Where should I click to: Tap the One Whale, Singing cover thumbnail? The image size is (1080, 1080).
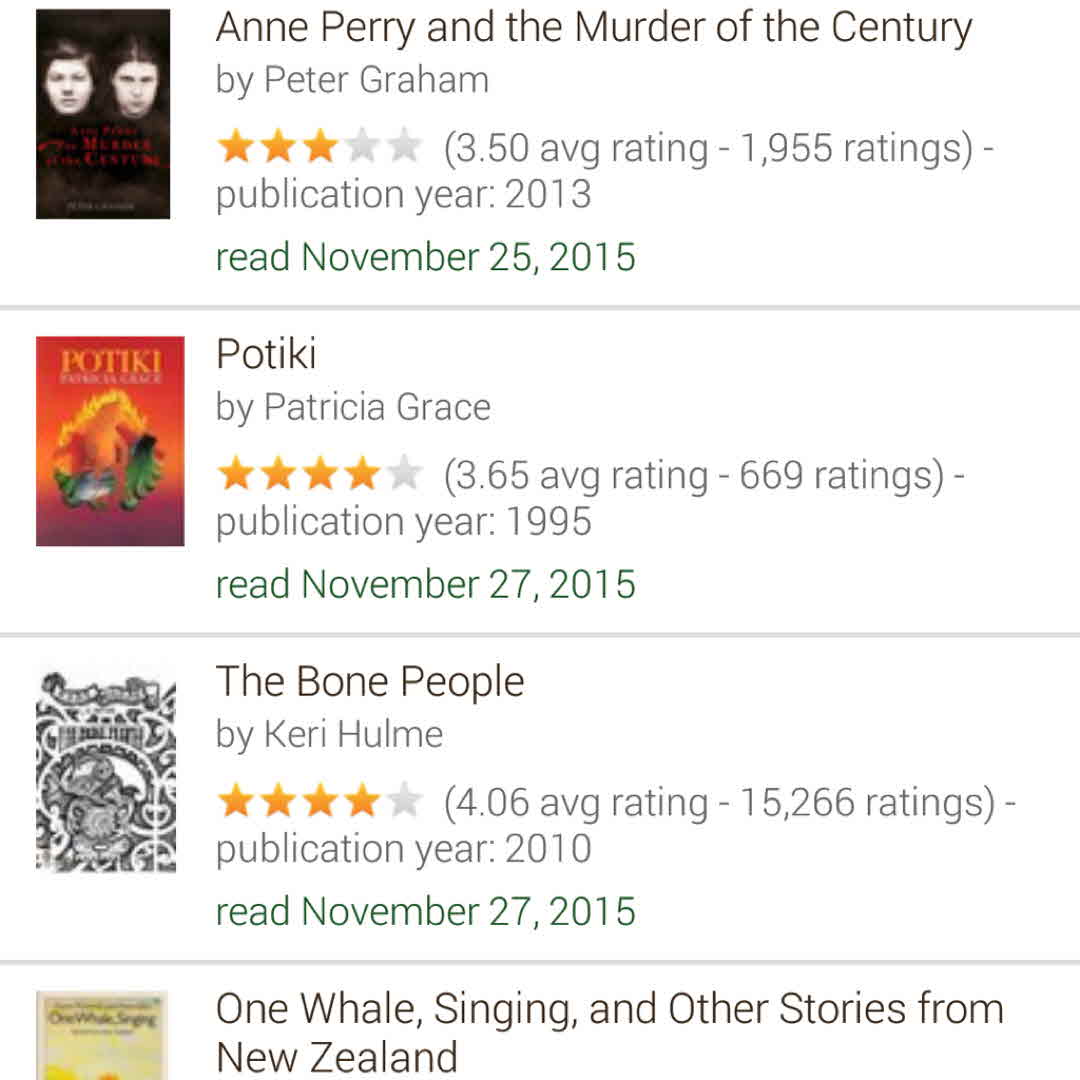coord(102,1035)
